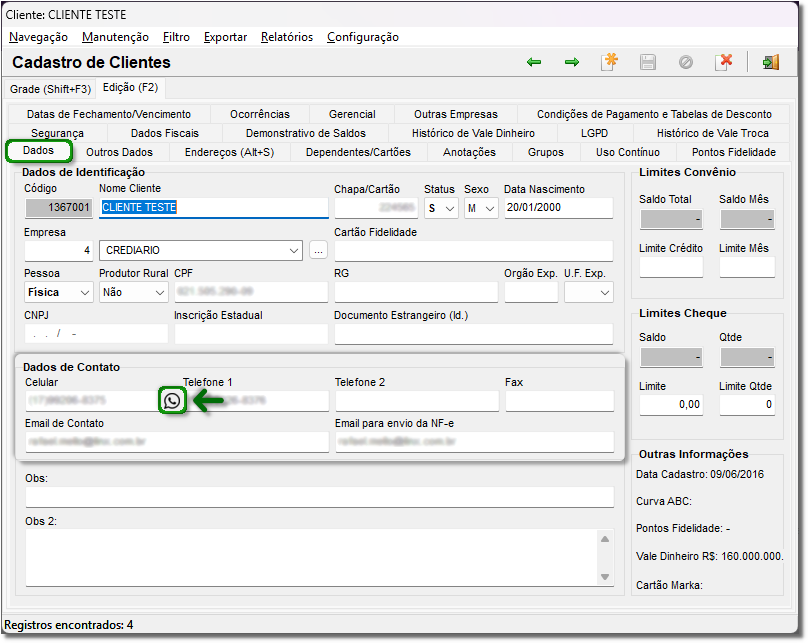Open the Configuração menu
Image resolution: width=808 pixels, height=643 pixels.
point(363,37)
